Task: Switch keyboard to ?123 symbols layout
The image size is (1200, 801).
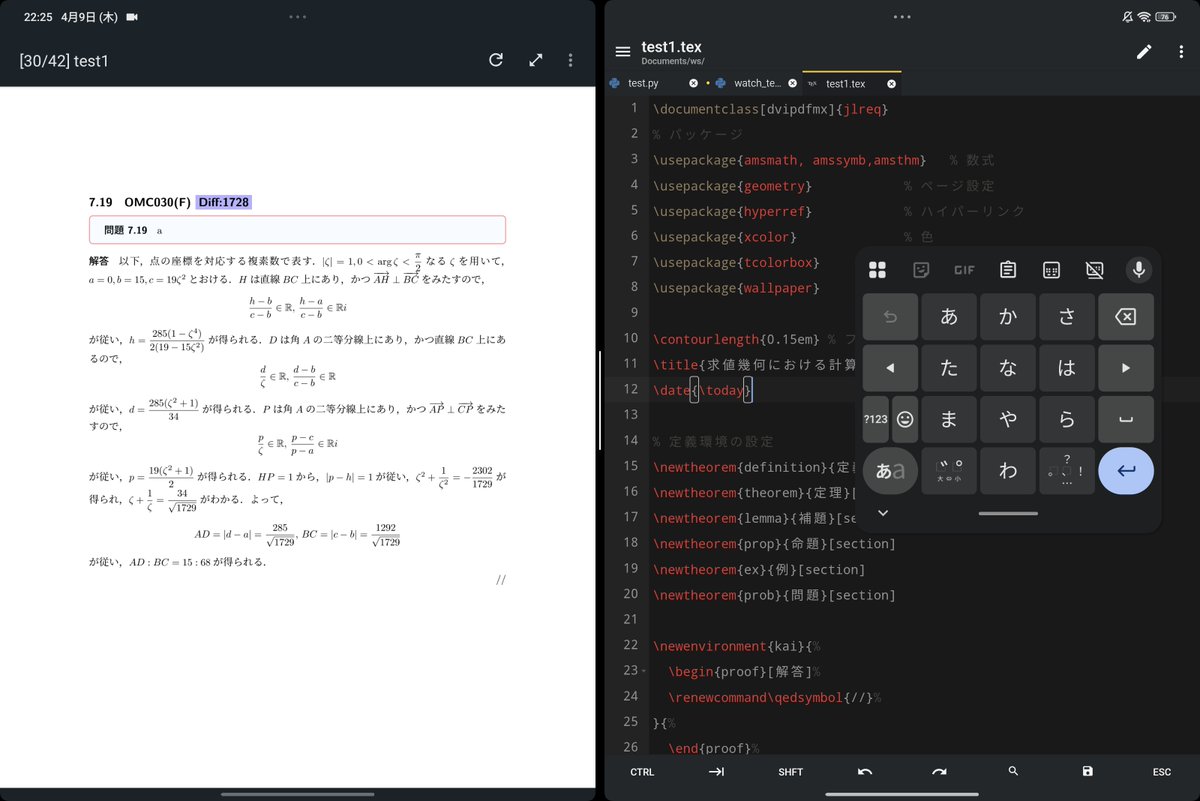Action: coord(876,420)
